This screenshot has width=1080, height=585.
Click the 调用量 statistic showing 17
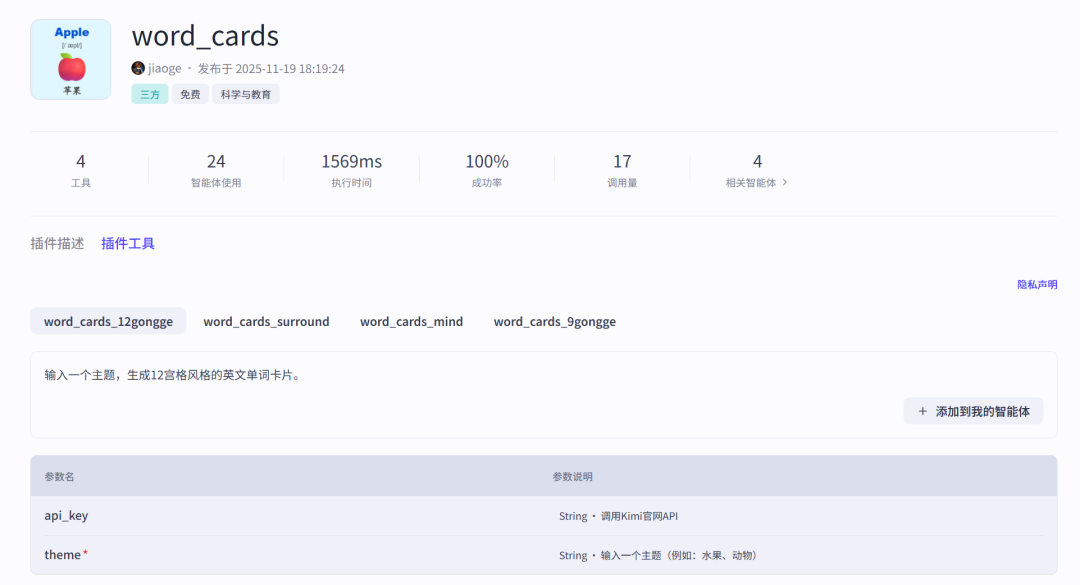(622, 170)
